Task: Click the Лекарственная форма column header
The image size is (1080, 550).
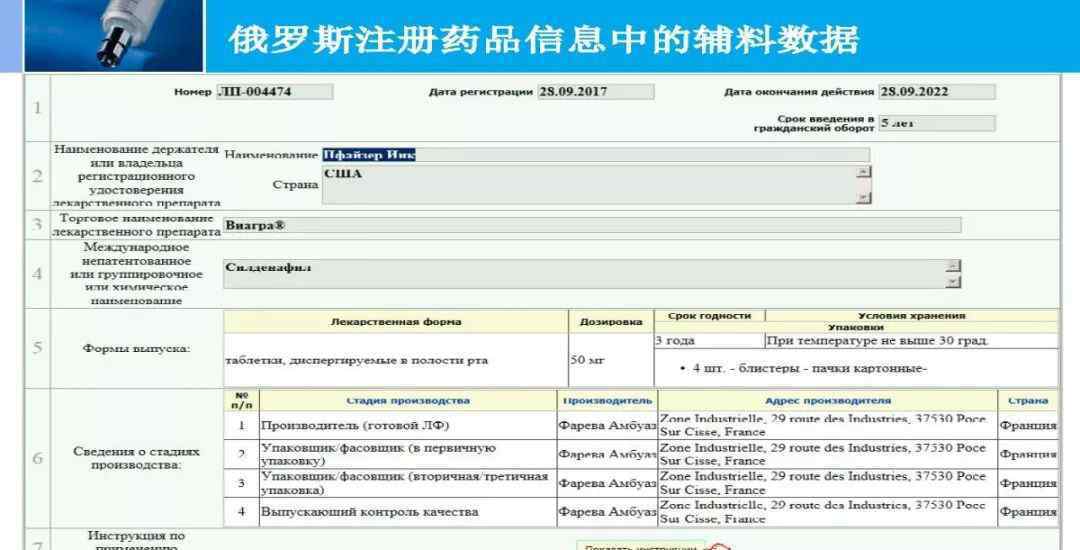Action: [396, 321]
